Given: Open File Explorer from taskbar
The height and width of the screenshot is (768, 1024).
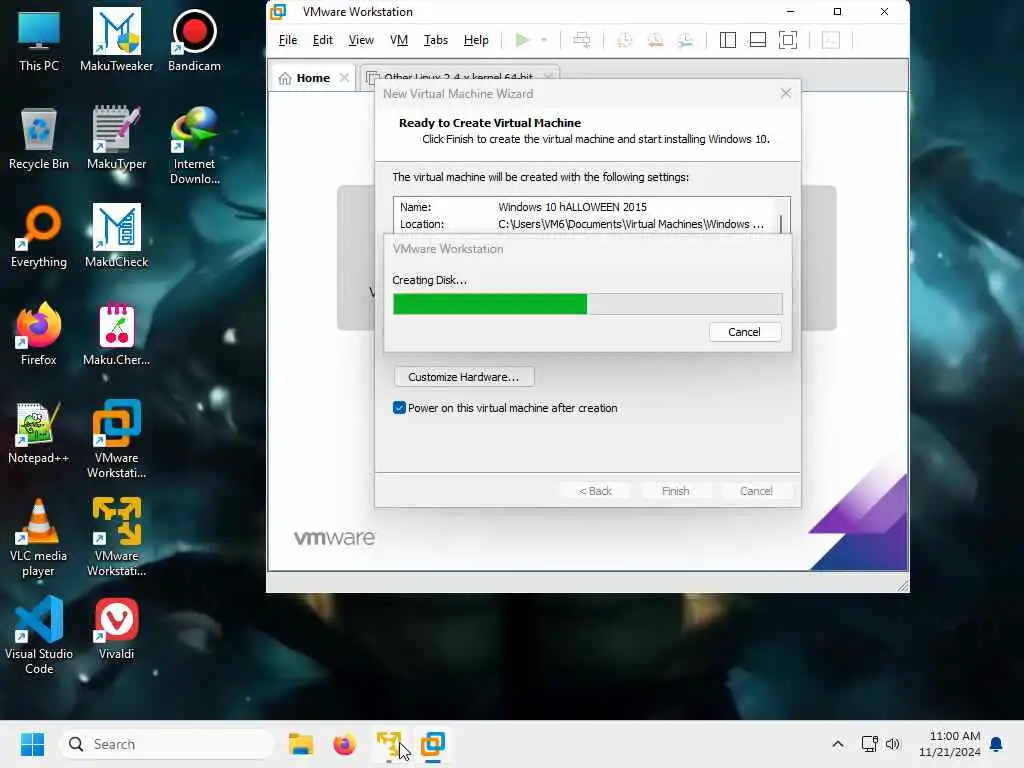Looking at the screenshot, I should (301, 744).
